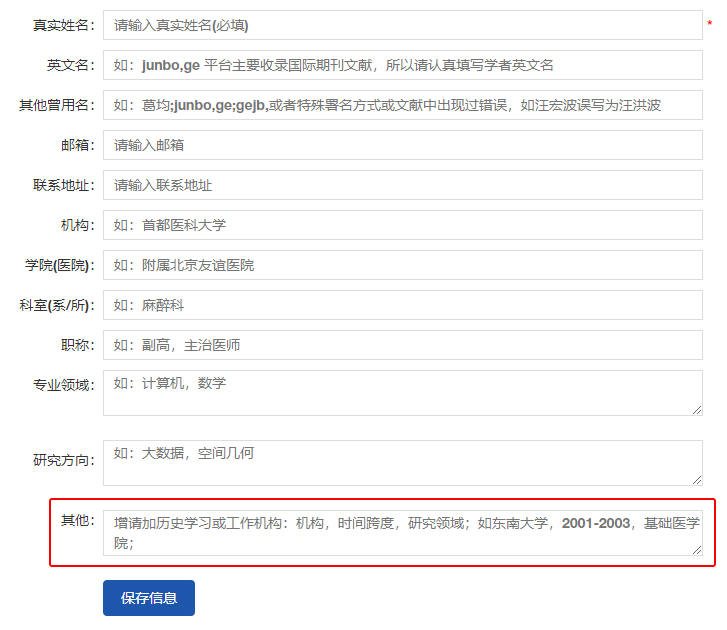Click the red required asterisk
Image resolution: width=727 pixels, height=630 pixels.
(x=709, y=23)
